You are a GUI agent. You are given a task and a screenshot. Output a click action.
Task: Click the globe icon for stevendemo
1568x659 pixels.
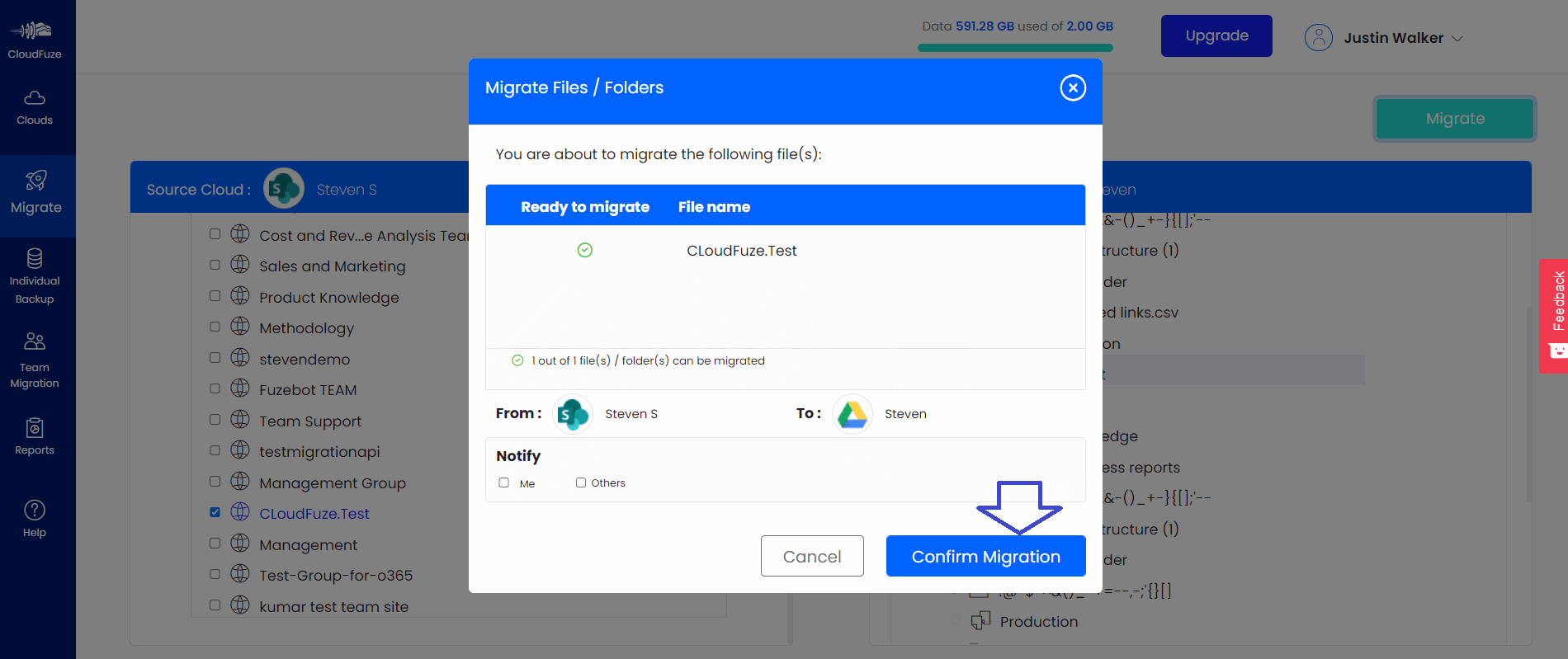[240, 357]
